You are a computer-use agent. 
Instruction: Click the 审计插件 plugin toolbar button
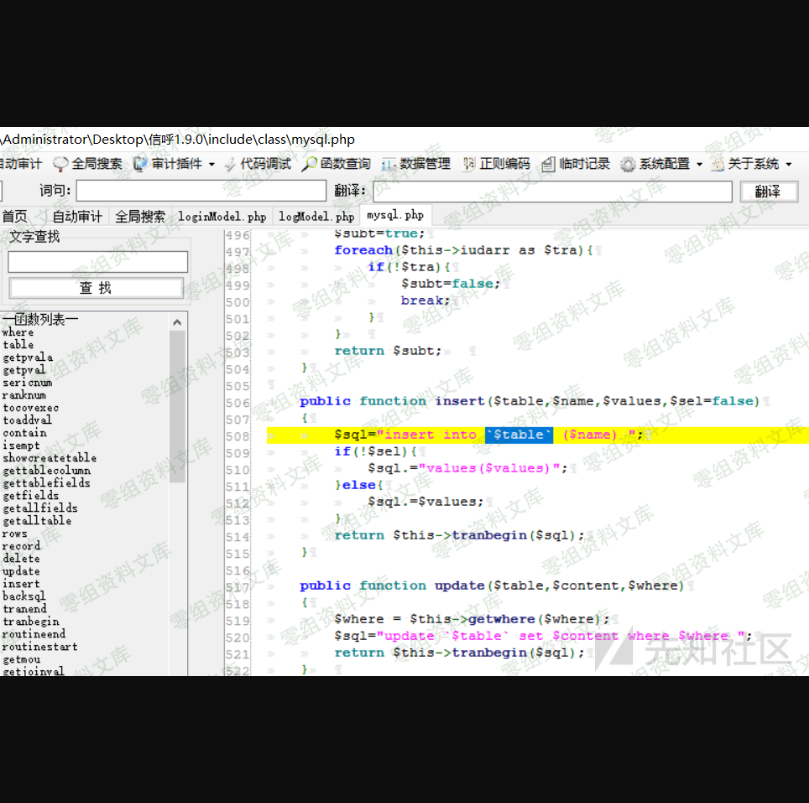168,164
